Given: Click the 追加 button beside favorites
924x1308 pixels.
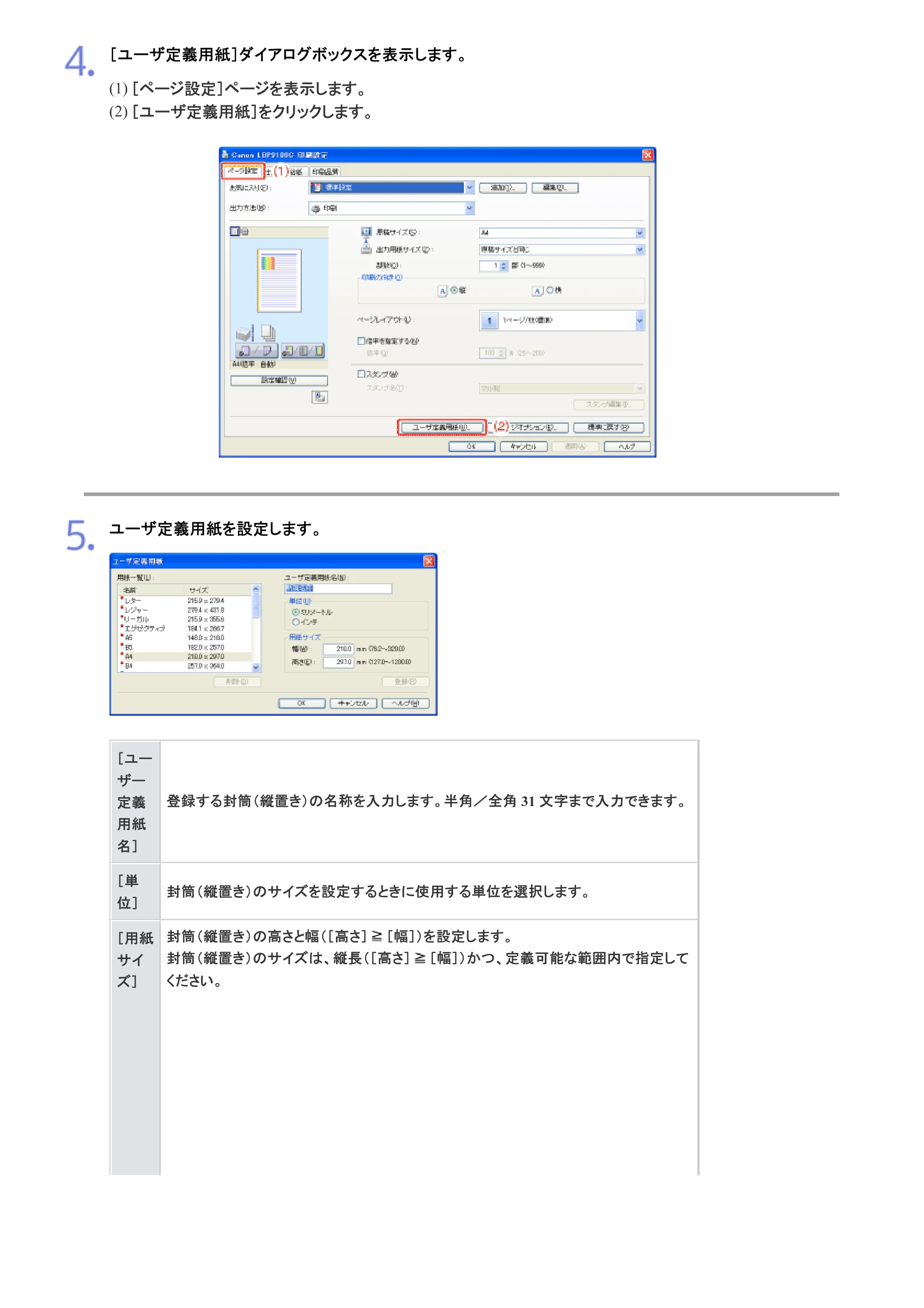Looking at the screenshot, I should (x=503, y=188).
